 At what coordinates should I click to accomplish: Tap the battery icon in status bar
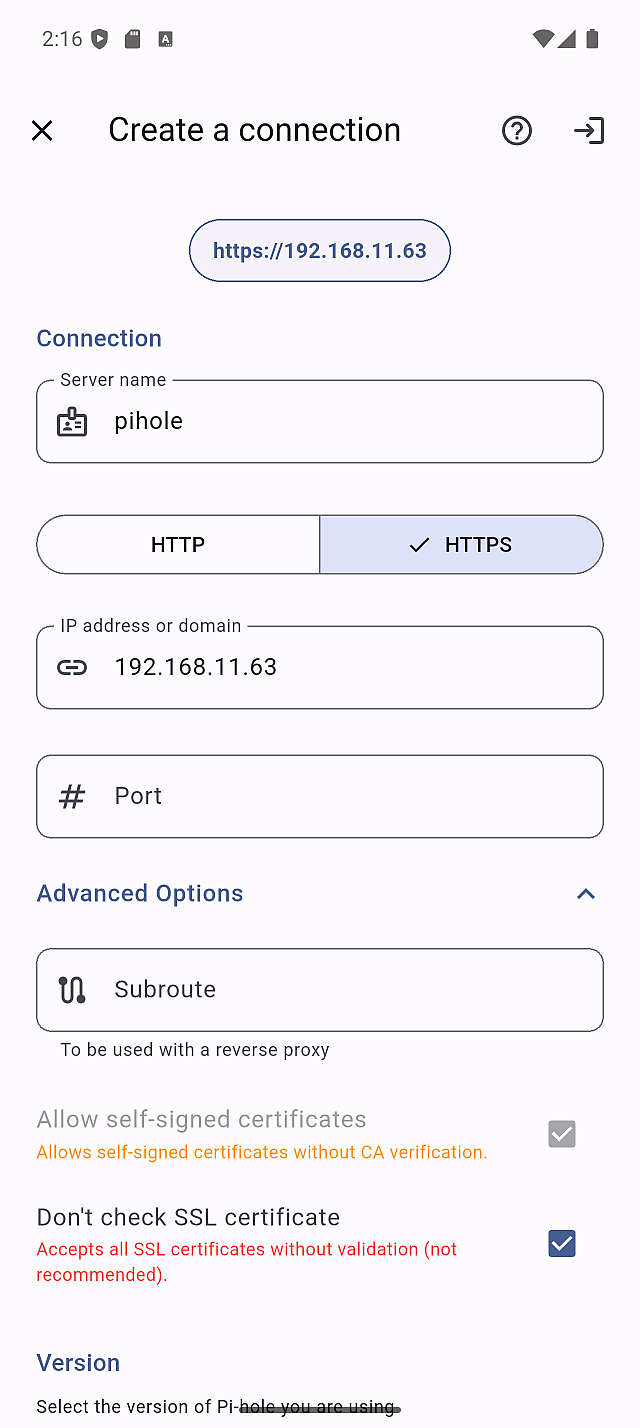(592, 39)
